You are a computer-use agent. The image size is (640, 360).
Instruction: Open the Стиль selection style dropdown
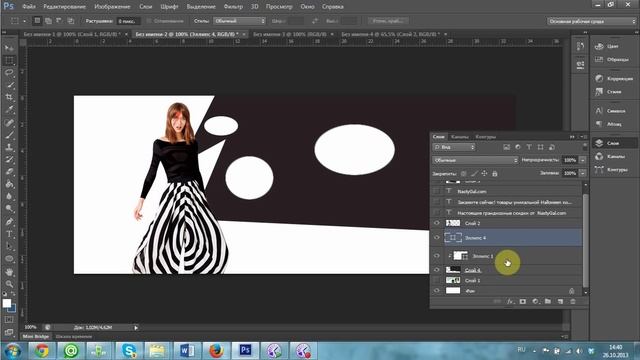click(x=240, y=20)
